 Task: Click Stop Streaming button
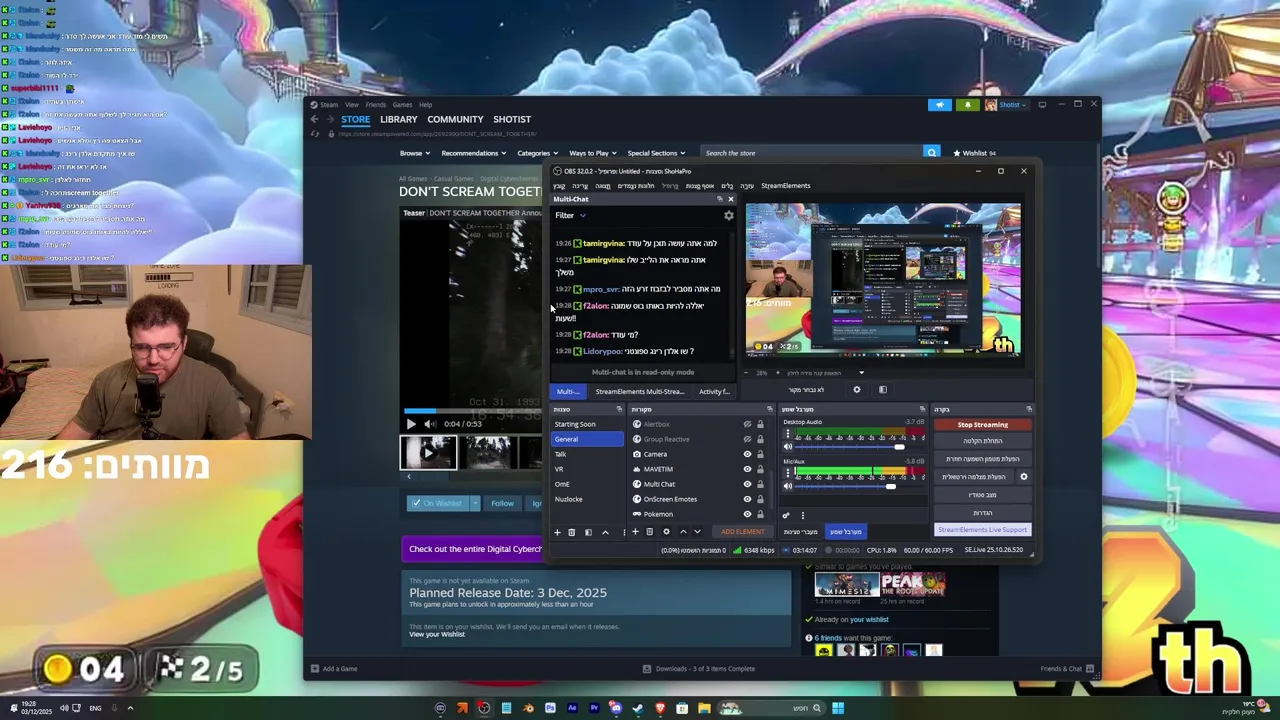(x=982, y=425)
